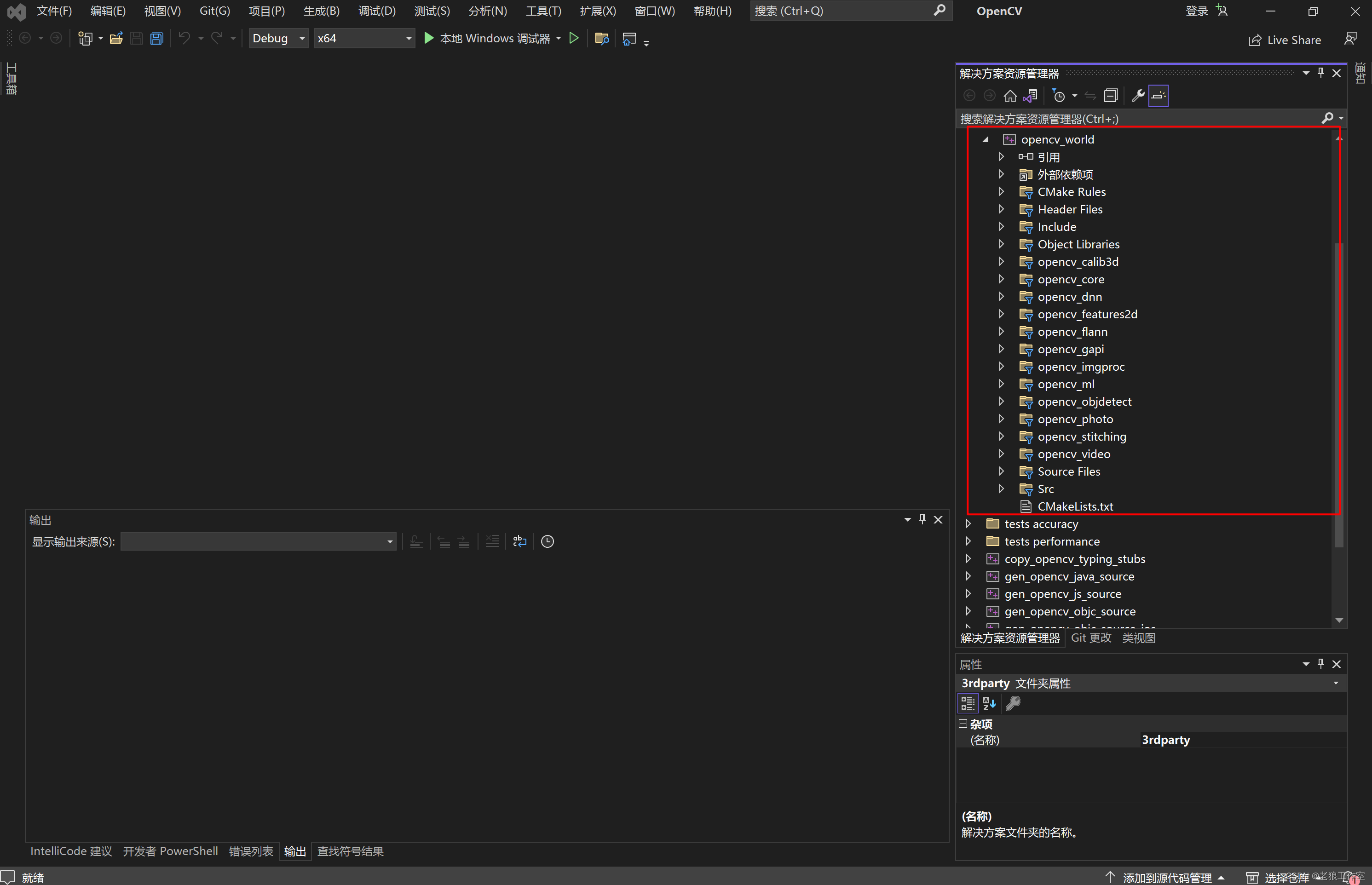
Task: Expand the tests accuracy folder
Action: [968, 523]
